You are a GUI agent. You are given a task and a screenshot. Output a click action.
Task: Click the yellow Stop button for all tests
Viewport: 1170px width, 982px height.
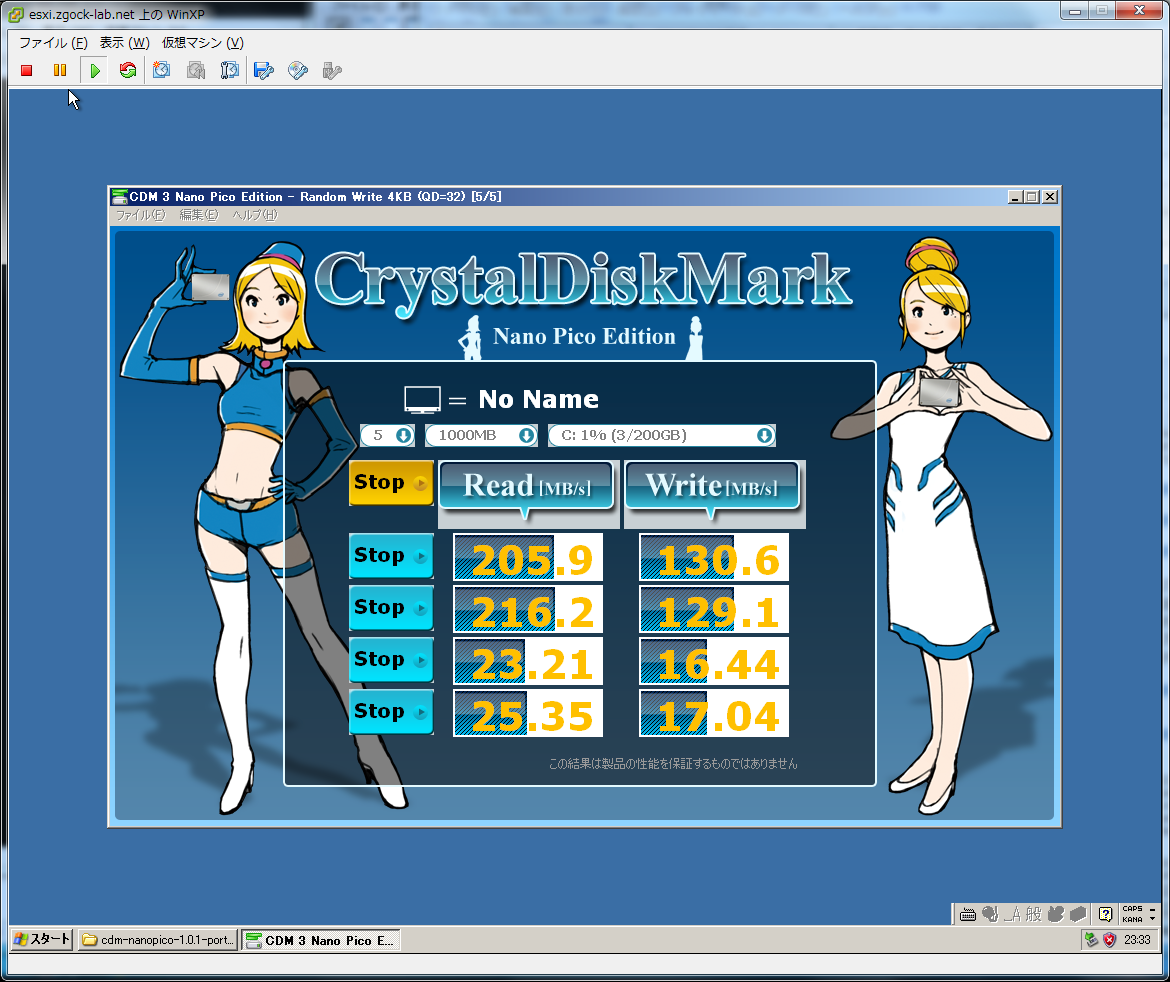click(x=391, y=483)
